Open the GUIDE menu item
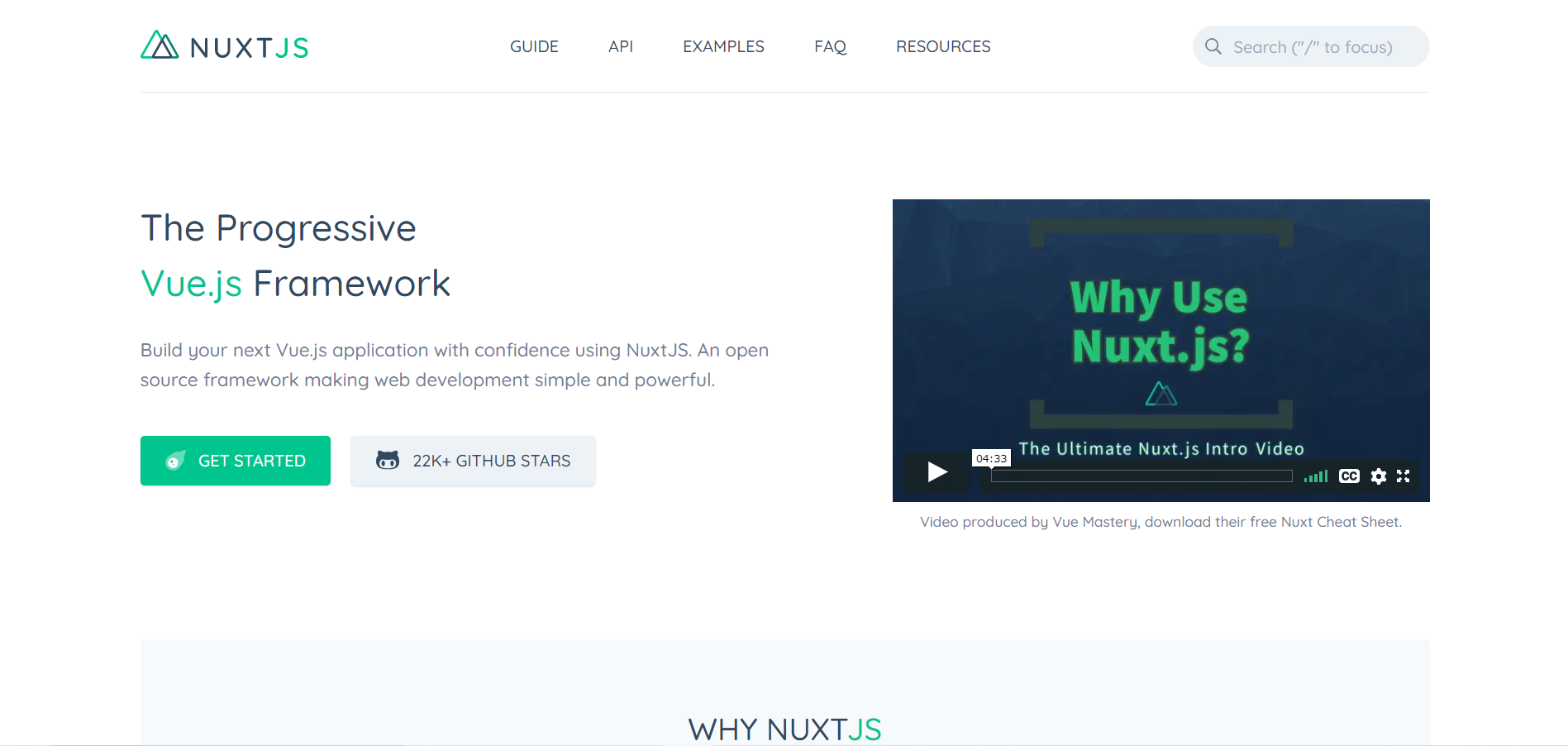1568x746 pixels. [534, 47]
